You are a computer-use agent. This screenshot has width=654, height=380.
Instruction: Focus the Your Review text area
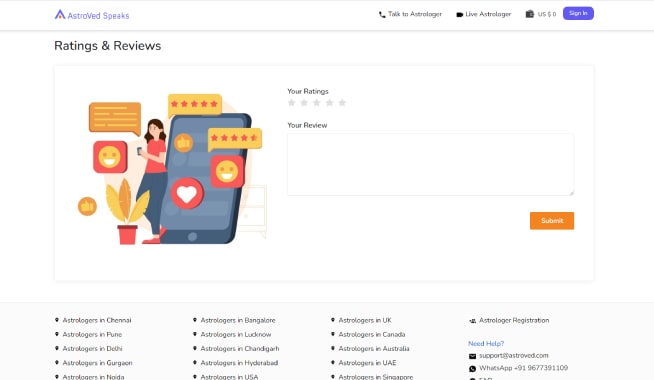(430, 164)
